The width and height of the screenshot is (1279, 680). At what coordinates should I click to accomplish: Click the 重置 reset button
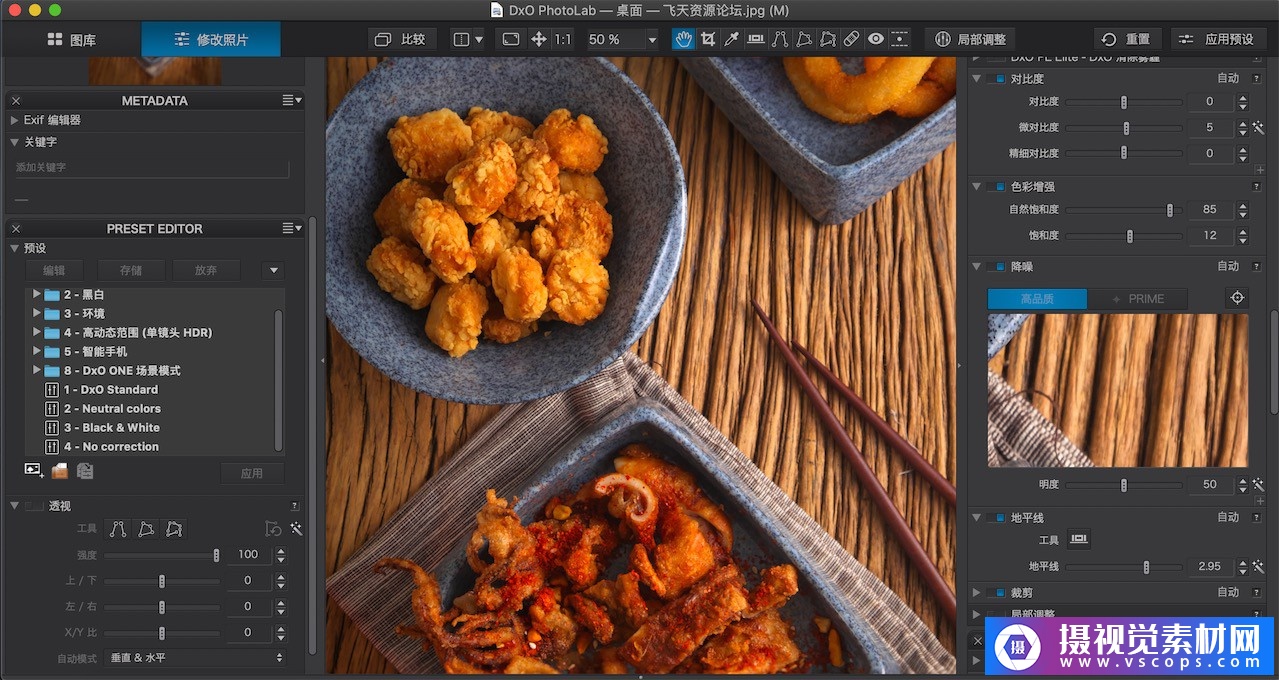click(x=1126, y=39)
